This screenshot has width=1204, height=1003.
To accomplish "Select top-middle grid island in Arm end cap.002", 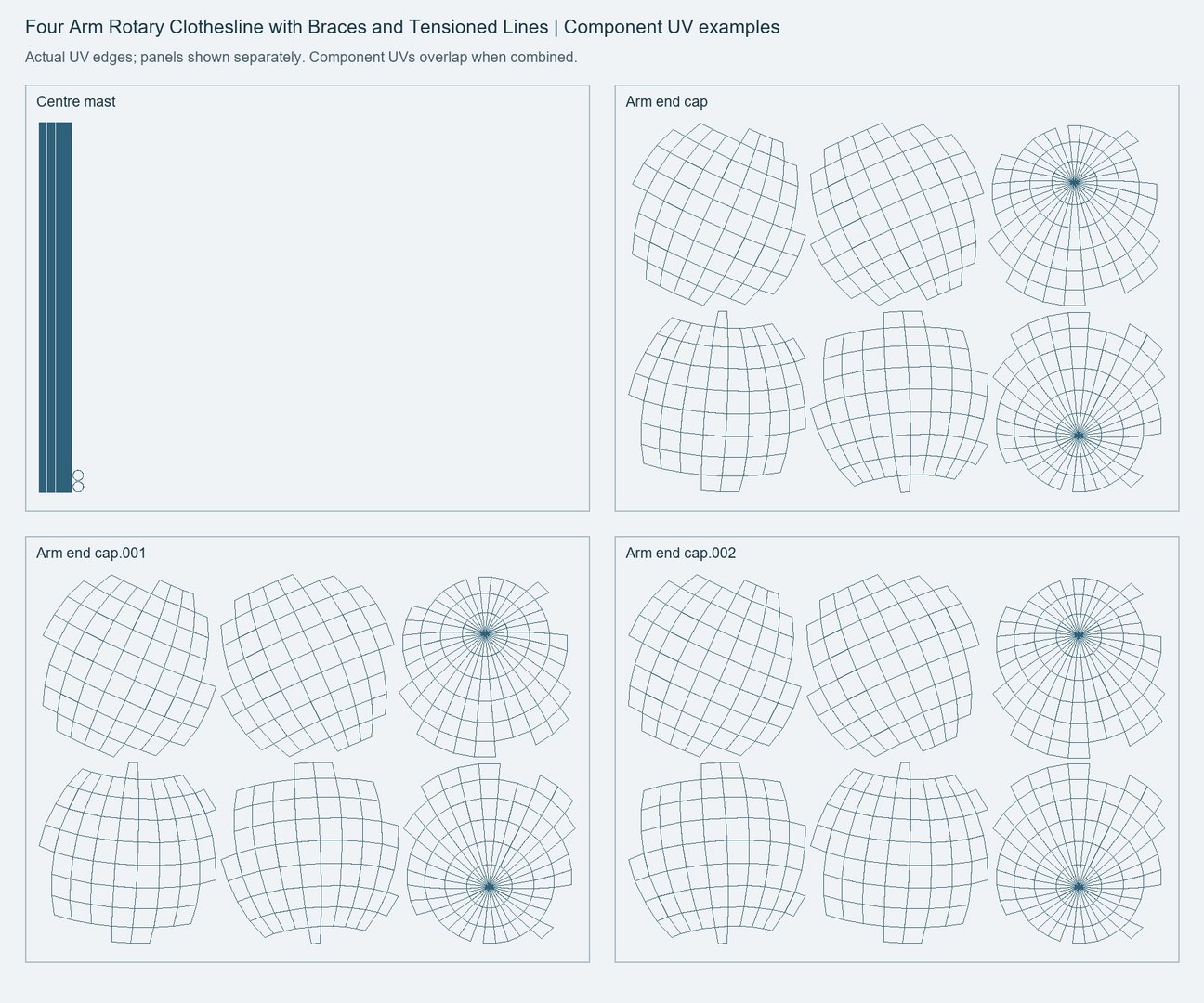I will pos(894,666).
